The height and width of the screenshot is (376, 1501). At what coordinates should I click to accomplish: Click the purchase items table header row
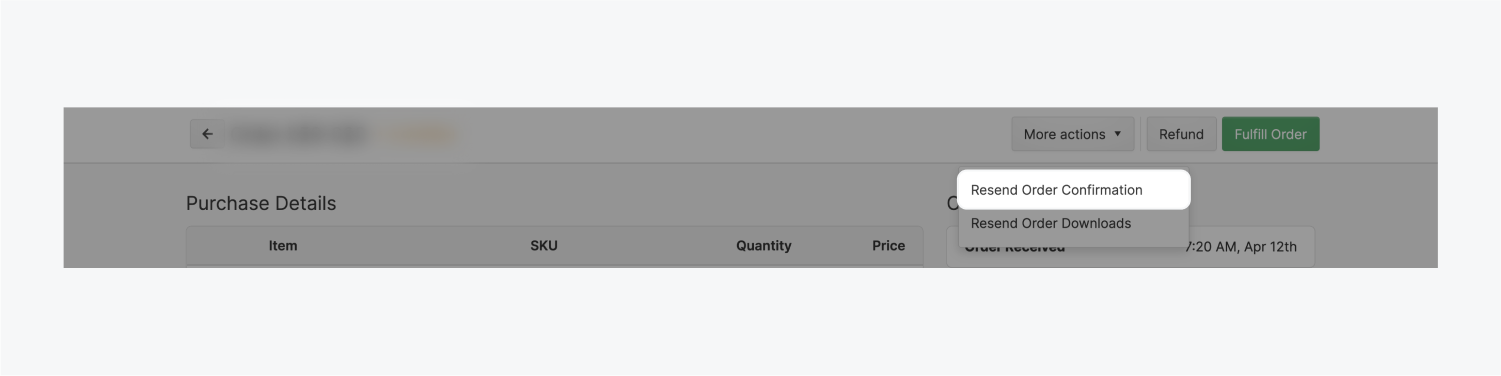(x=554, y=246)
